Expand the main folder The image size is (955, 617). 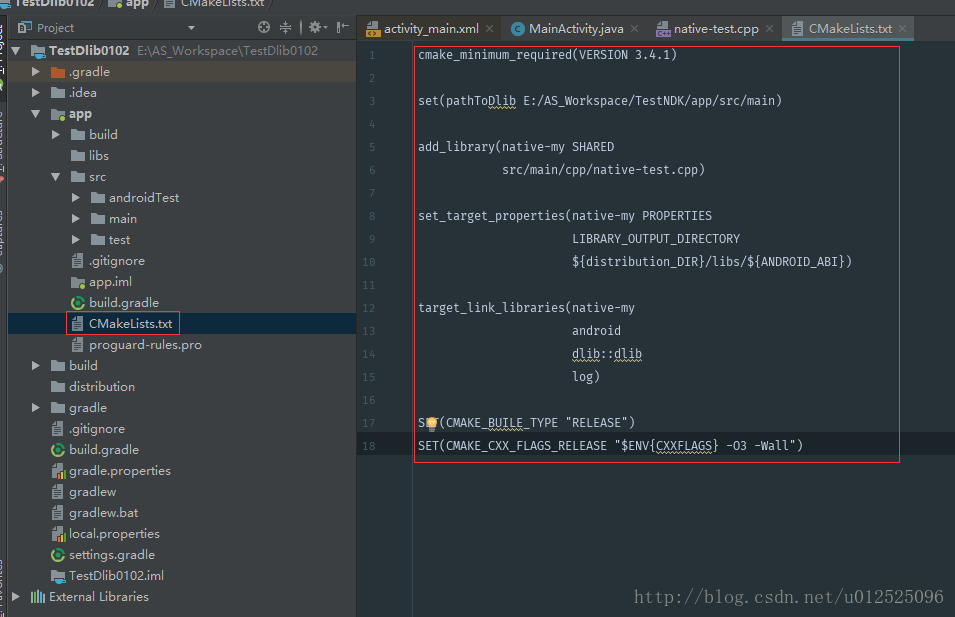pos(76,219)
